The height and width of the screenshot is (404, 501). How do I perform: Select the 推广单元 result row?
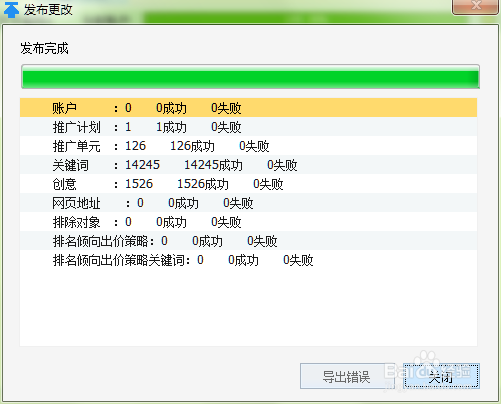(x=248, y=146)
